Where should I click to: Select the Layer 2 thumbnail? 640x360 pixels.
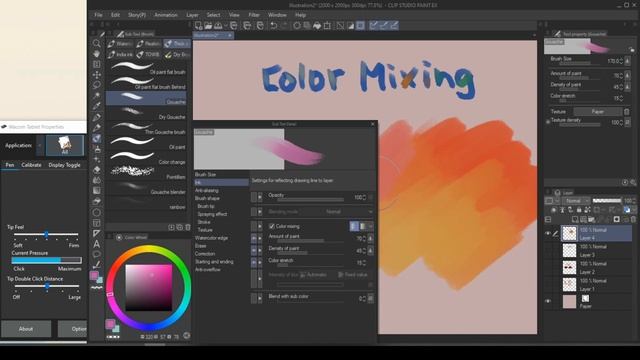pyautogui.click(x=569, y=268)
